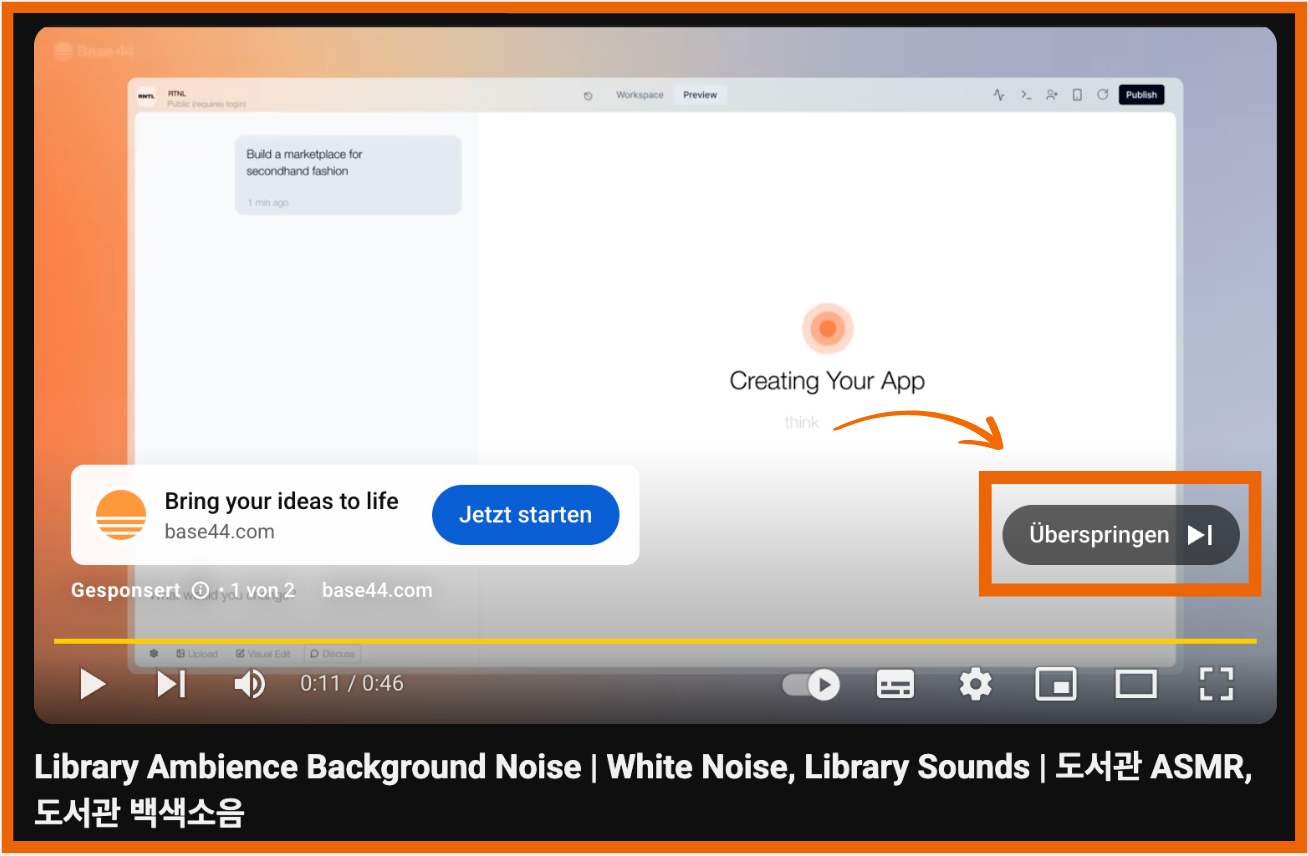Switch to miniplayer mode
Image resolution: width=1308 pixels, height=856 pixels.
pyautogui.click(x=1056, y=684)
